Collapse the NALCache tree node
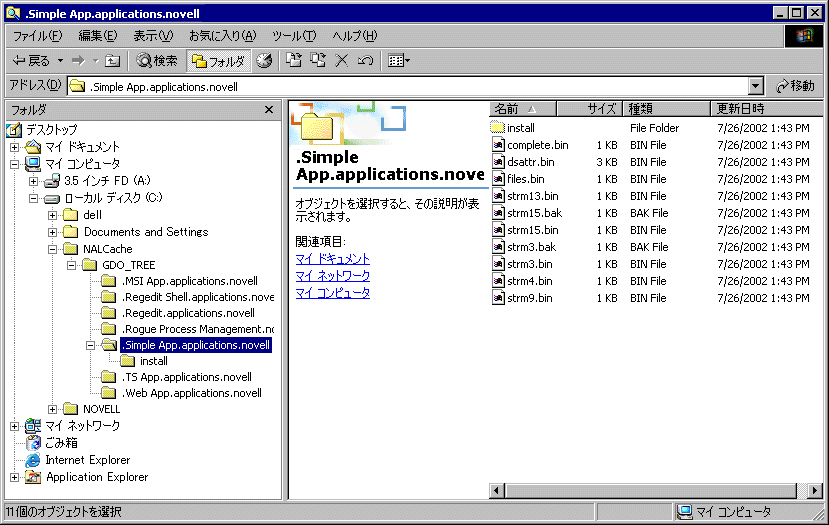 click(x=53, y=249)
